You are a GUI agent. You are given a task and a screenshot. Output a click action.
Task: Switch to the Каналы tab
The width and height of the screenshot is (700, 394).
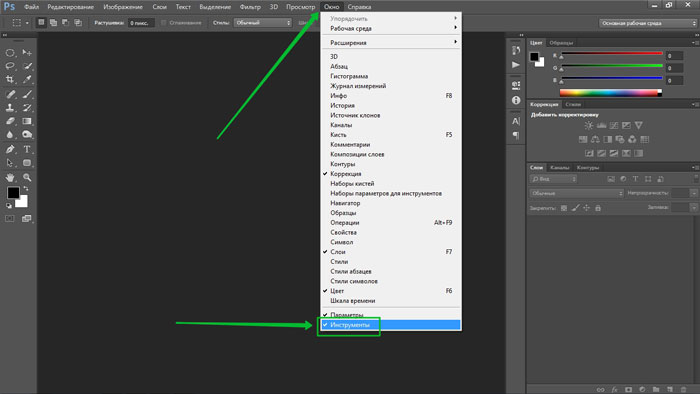tap(559, 168)
